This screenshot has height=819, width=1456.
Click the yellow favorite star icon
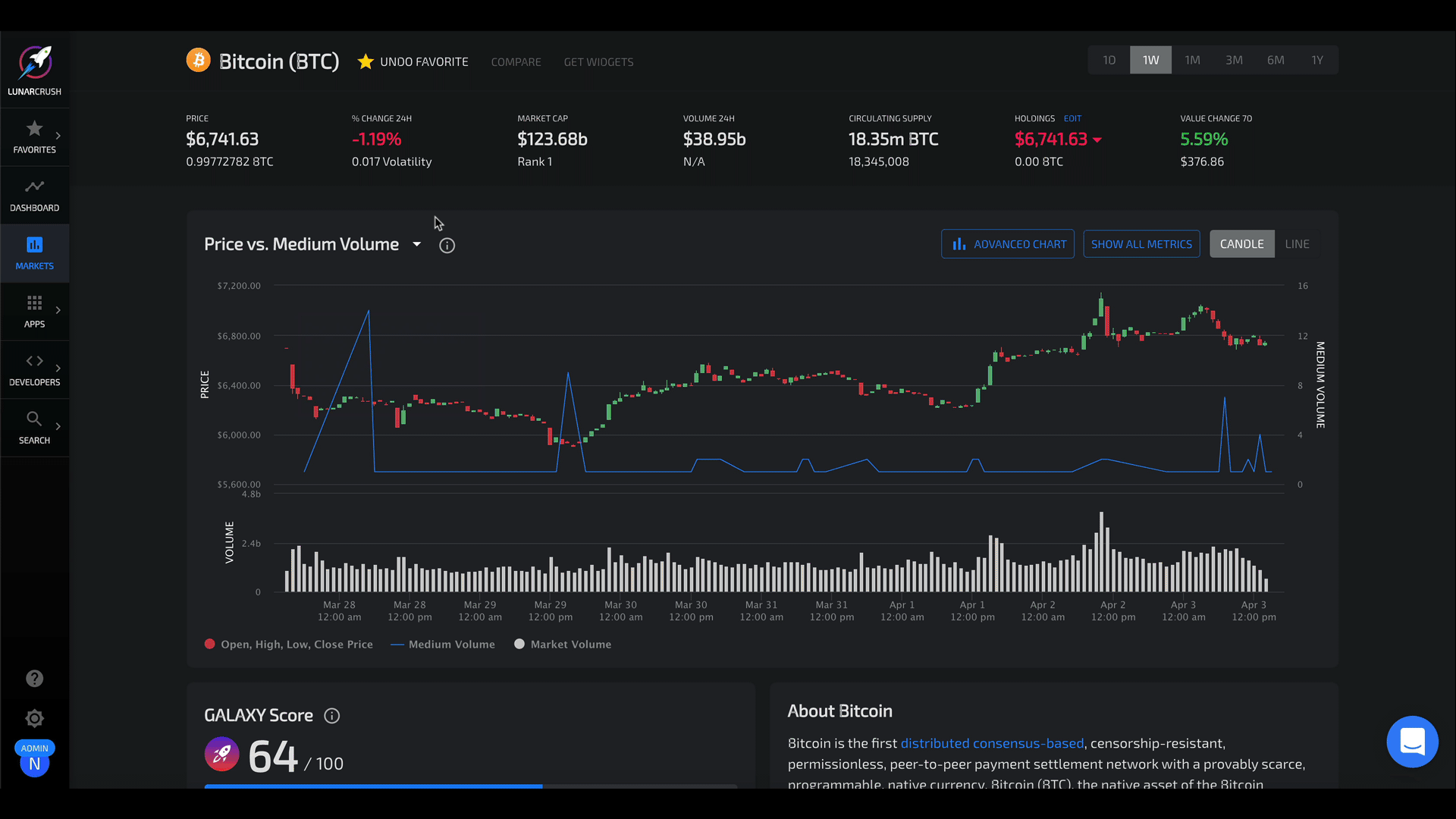tap(366, 61)
